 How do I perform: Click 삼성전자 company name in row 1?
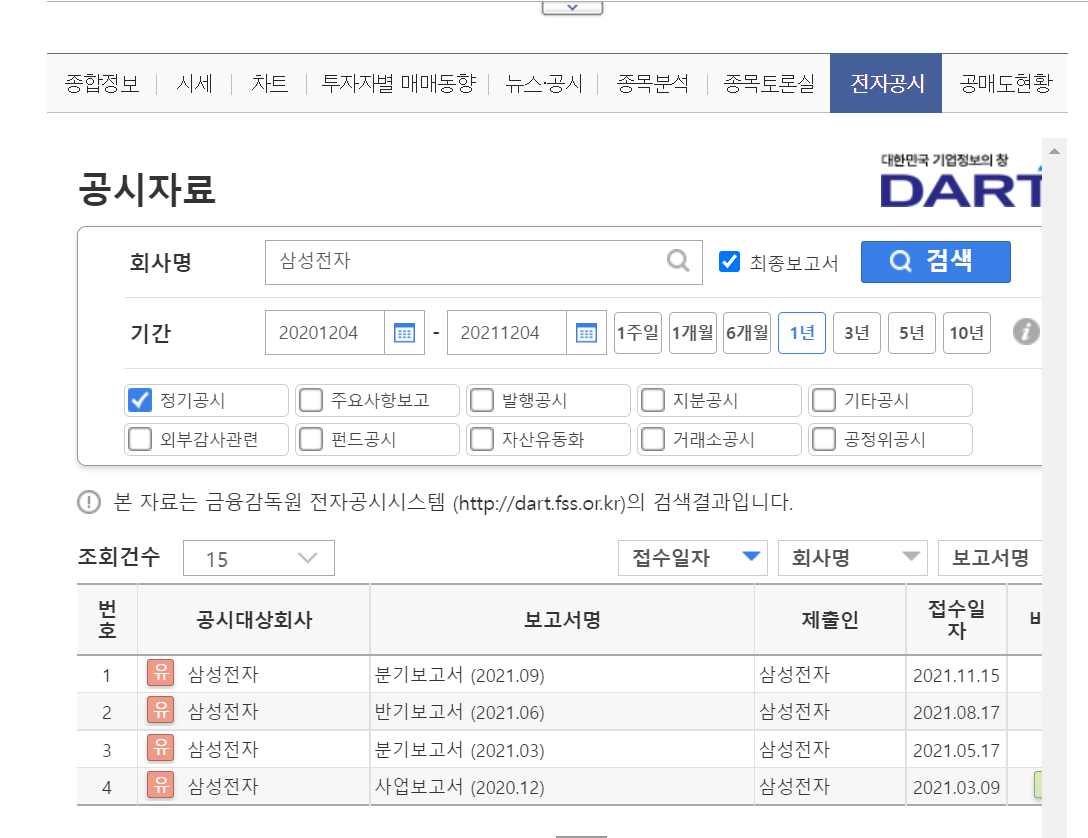[x=223, y=674]
